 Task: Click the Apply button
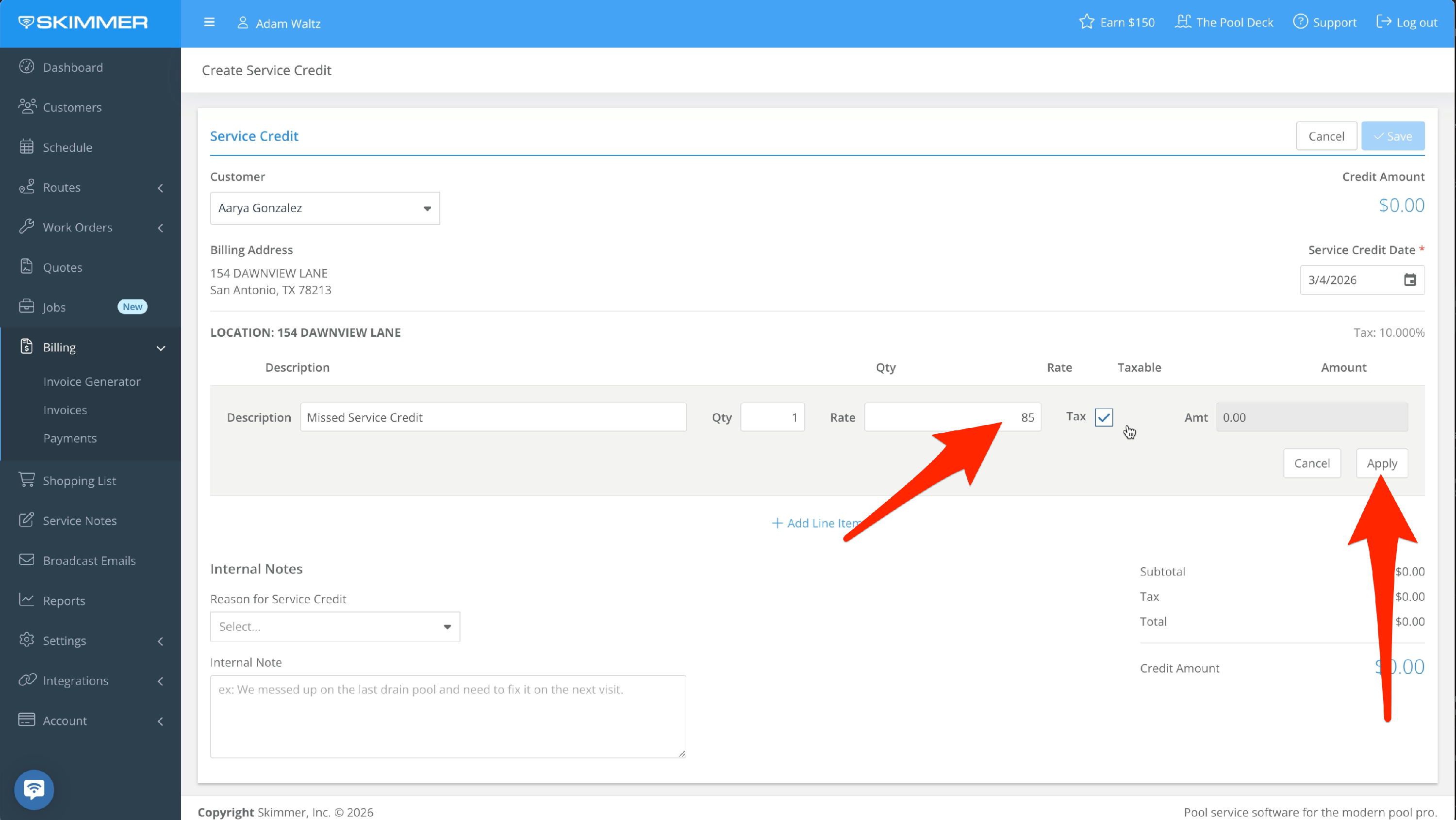(1381, 463)
